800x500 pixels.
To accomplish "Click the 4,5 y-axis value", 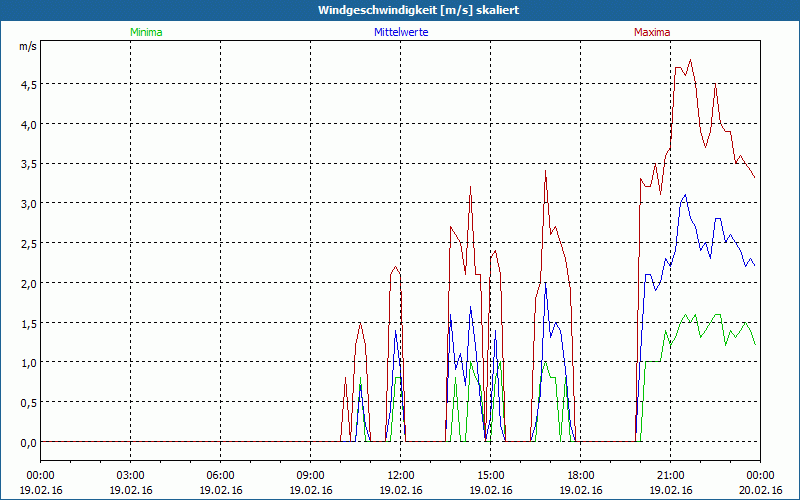I will pyautogui.click(x=29, y=85).
